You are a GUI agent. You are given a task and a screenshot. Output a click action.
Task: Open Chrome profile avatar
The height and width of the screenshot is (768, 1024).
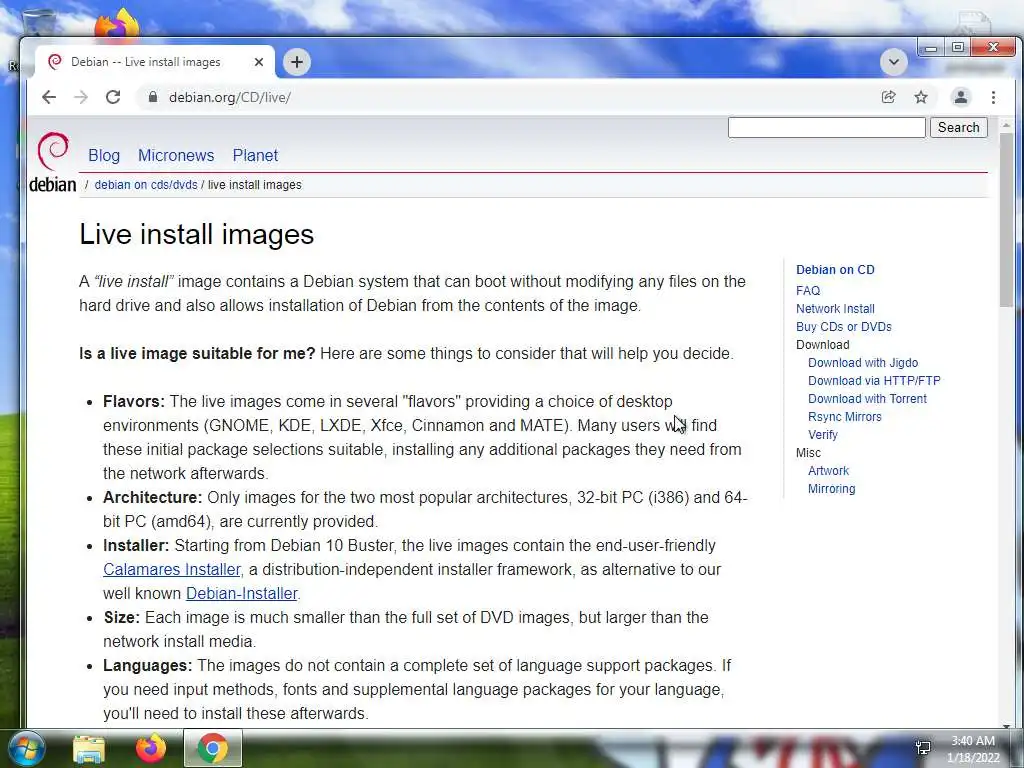tap(961, 97)
